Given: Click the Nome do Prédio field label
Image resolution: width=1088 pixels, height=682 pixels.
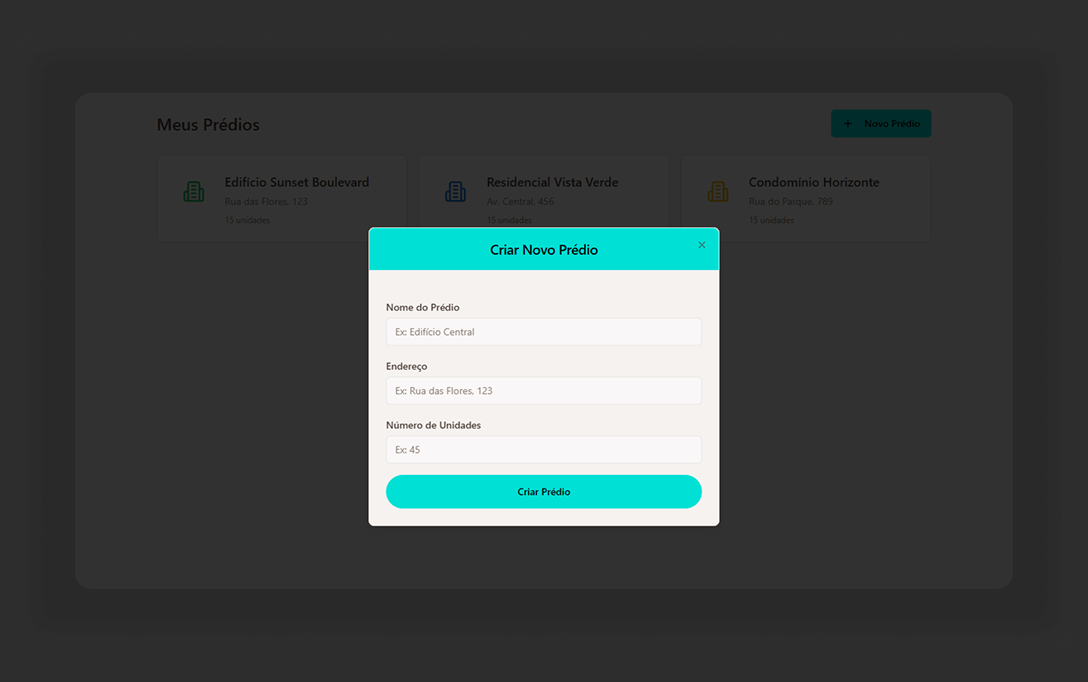Looking at the screenshot, I should coord(423,307).
